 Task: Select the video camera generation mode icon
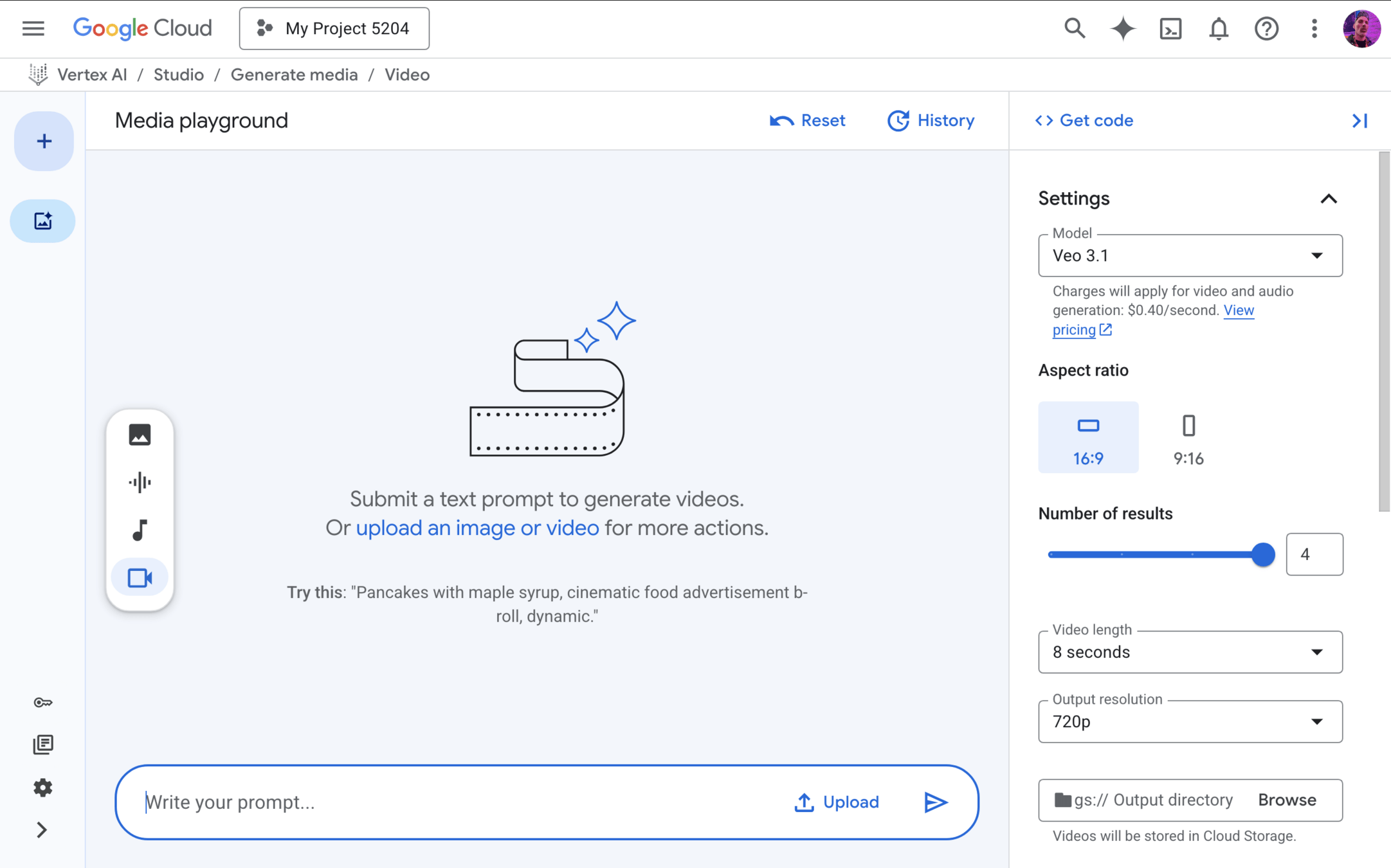point(140,577)
